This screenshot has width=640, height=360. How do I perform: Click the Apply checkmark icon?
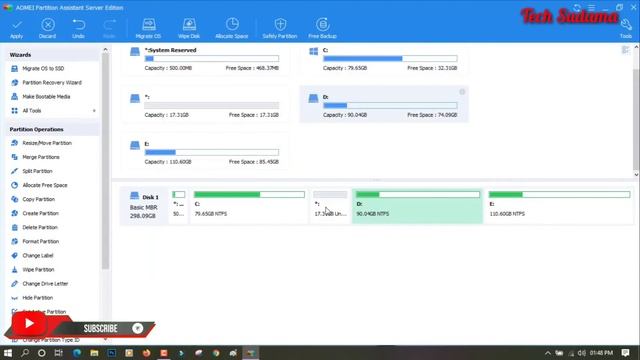[x=17, y=25]
